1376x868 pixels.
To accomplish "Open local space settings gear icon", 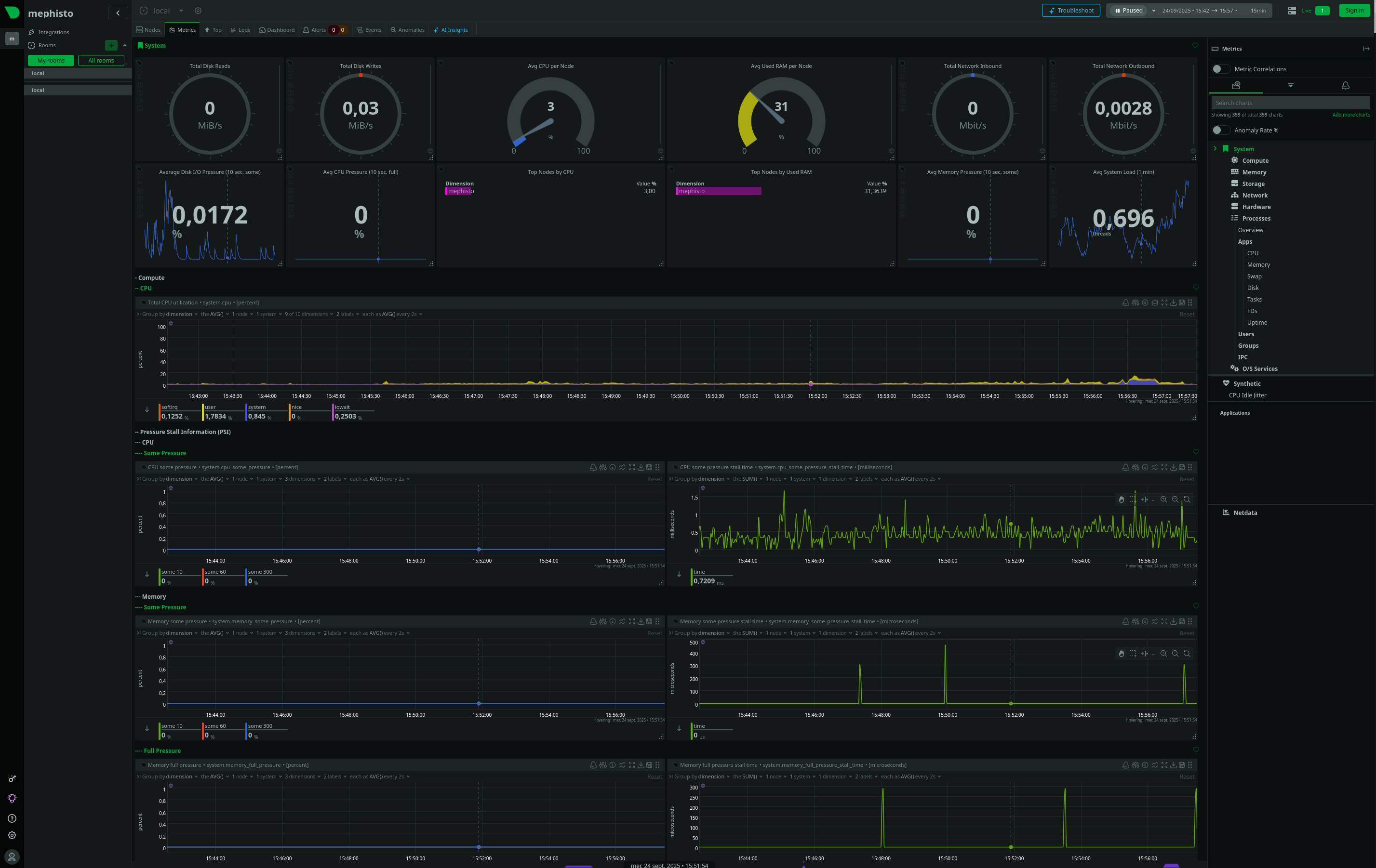I will point(198,11).
